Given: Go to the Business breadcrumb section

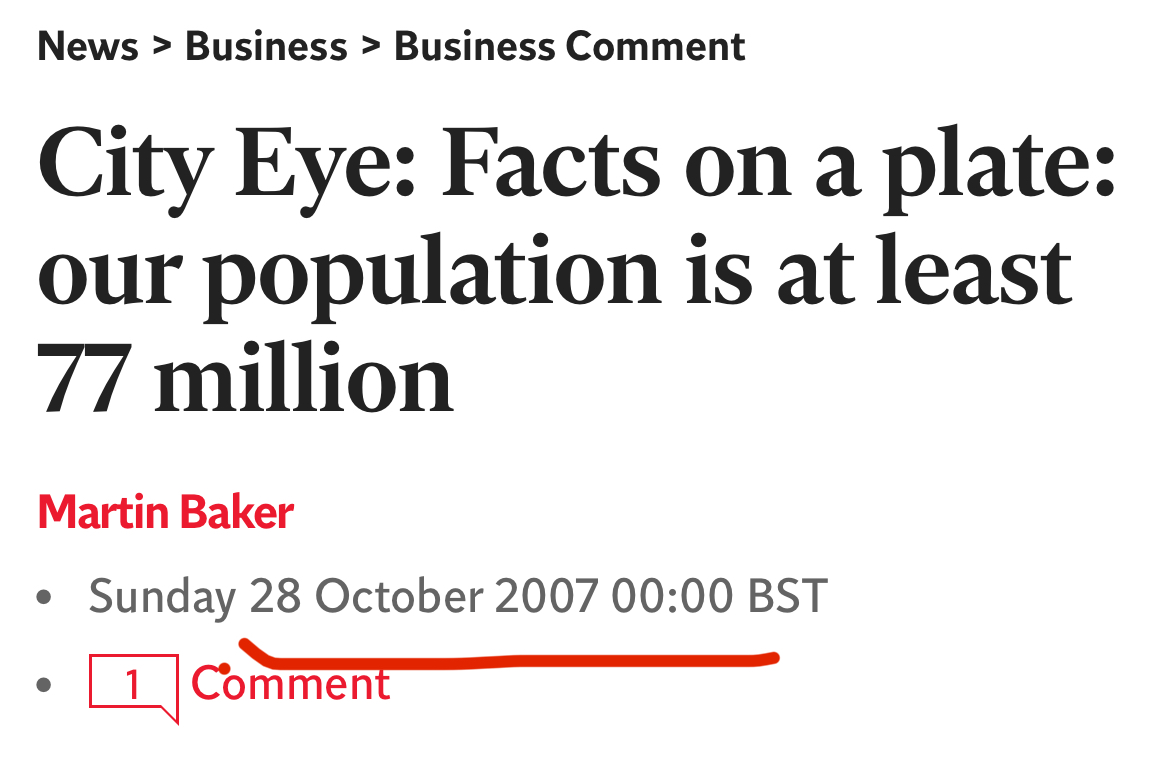Looking at the screenshot, I should 266,47.
